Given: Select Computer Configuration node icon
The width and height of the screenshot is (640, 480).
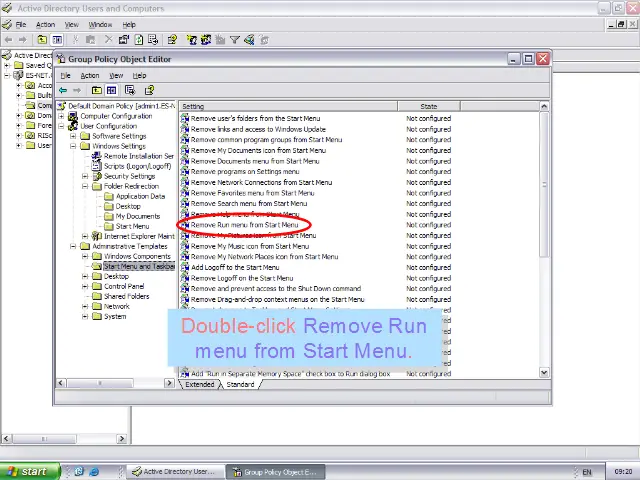Looking at the screenshot, I should pyautogui.click(x=73, y=116).
